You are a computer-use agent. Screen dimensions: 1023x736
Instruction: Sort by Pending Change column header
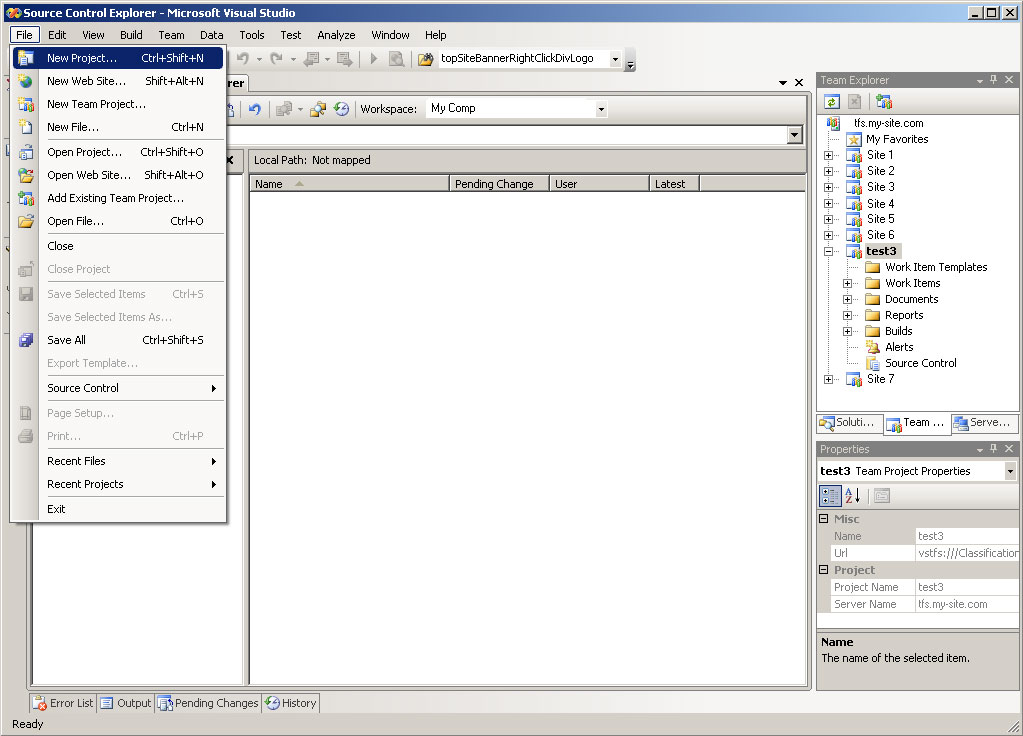click(500, 184)
